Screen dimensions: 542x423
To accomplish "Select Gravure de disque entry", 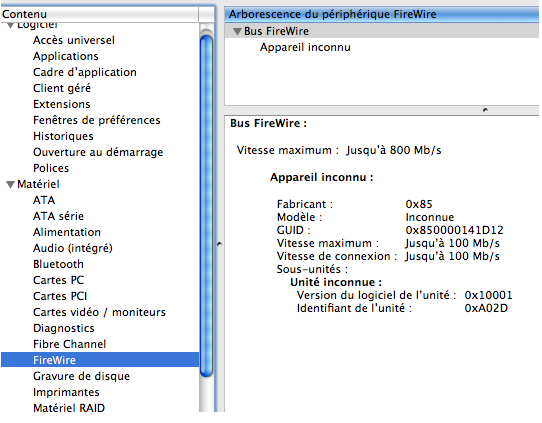I will [x=81, y=376].
